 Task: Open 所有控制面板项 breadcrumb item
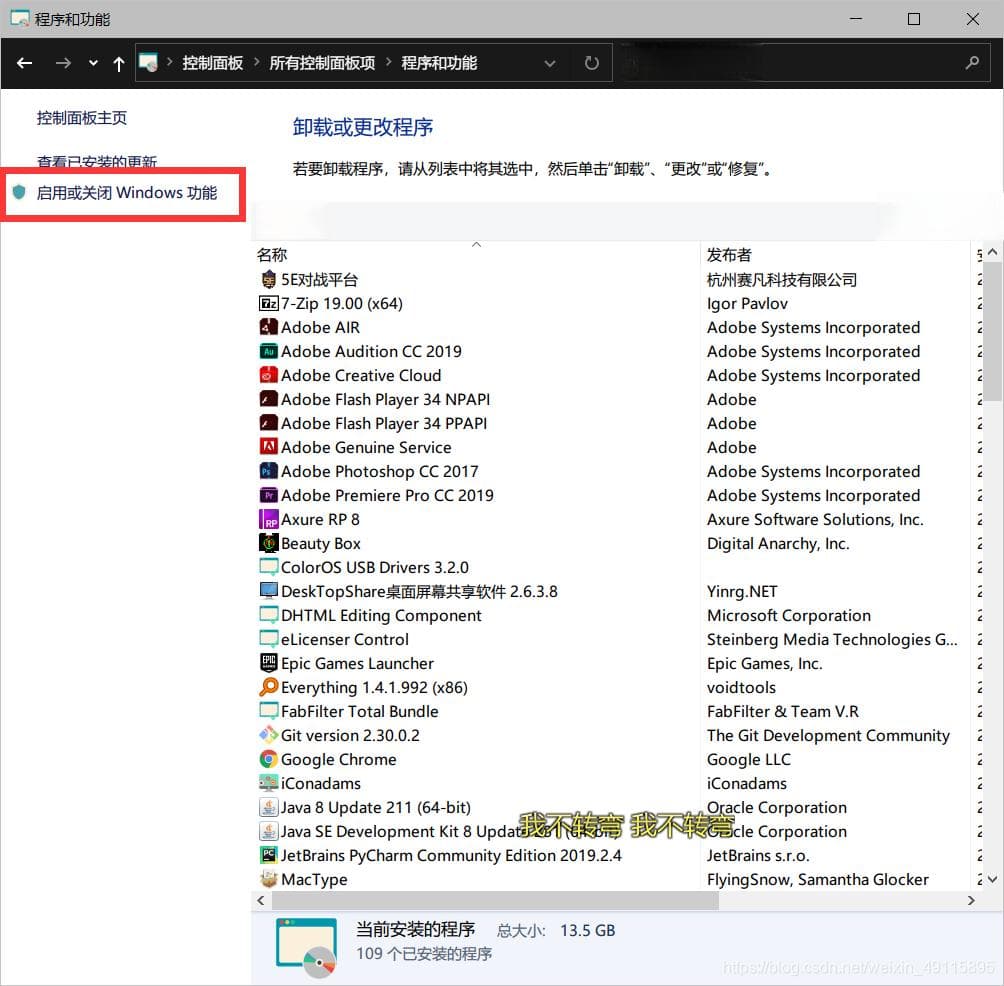(x=322, y=63)
